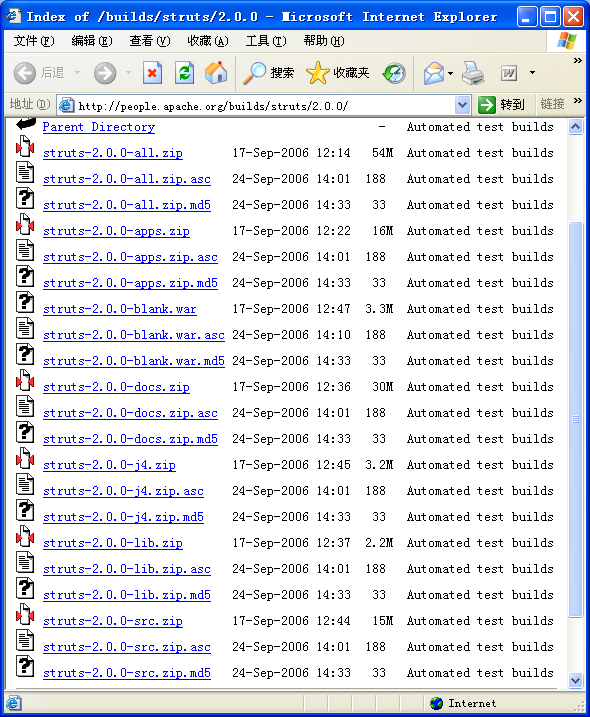Image resolution: width=590 pixels, height=717 pixels.
Task: Open the Back button history dropdown arrow
Action: click(x=77, y=73)
